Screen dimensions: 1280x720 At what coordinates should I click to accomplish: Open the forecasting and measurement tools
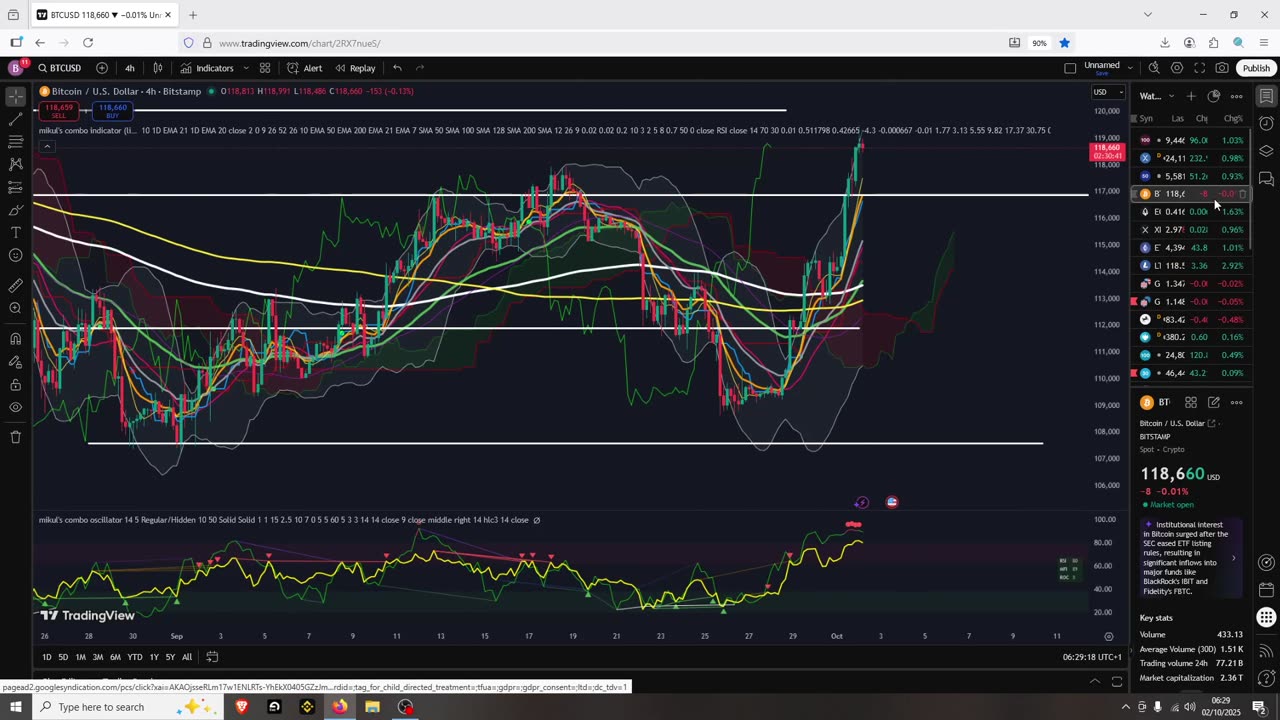(x=16, y=187)
